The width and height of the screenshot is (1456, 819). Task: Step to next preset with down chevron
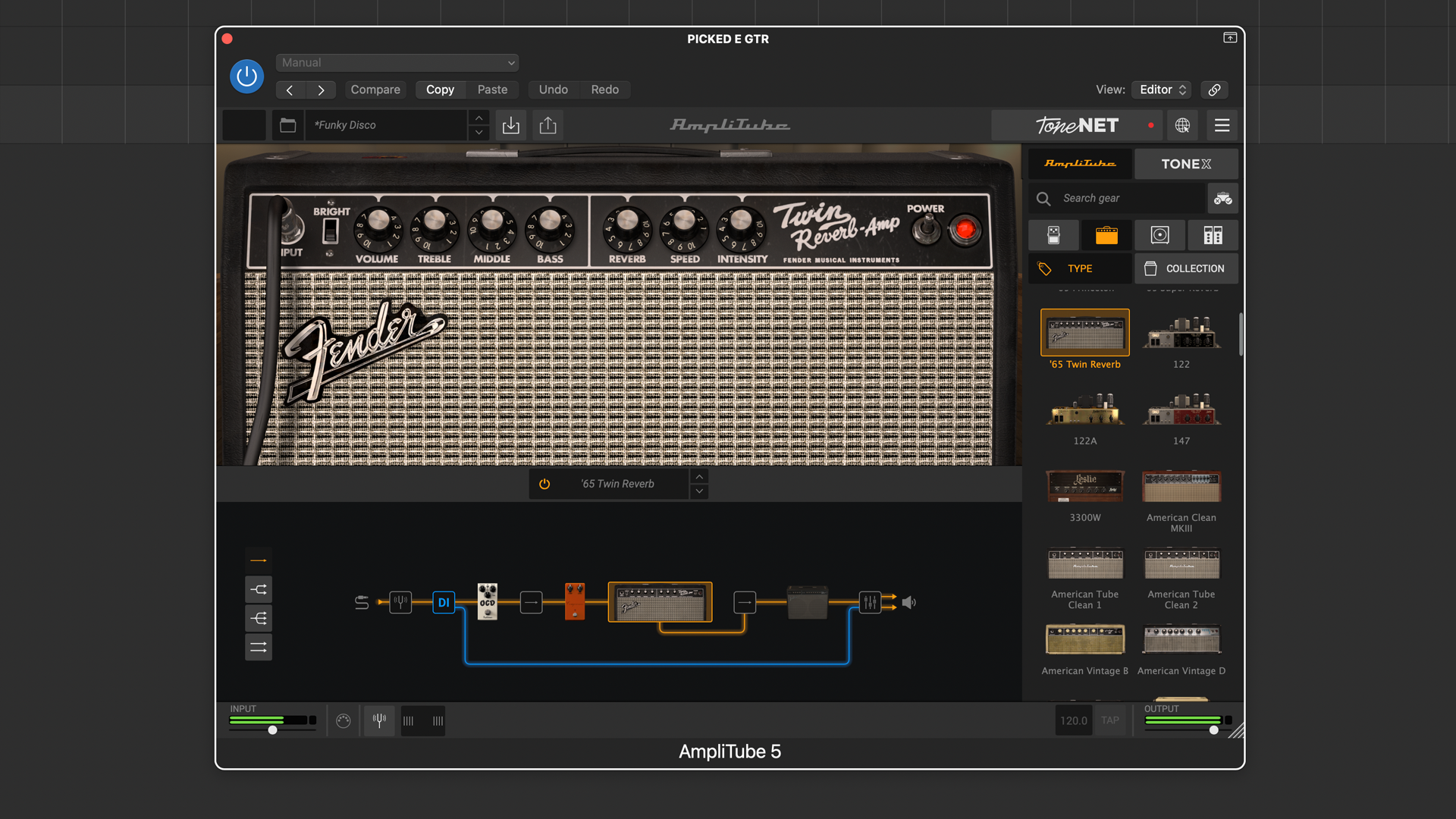[x=479, y=133]
